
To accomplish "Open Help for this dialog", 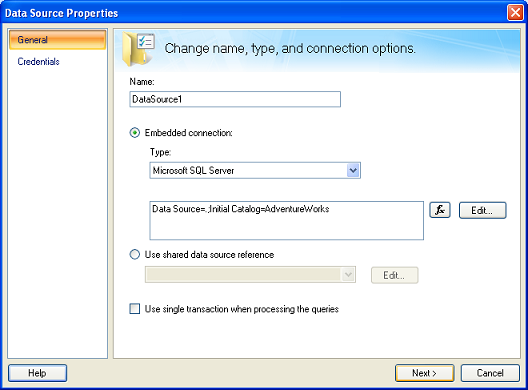I will pyautogui.click(x=37, y=373).
